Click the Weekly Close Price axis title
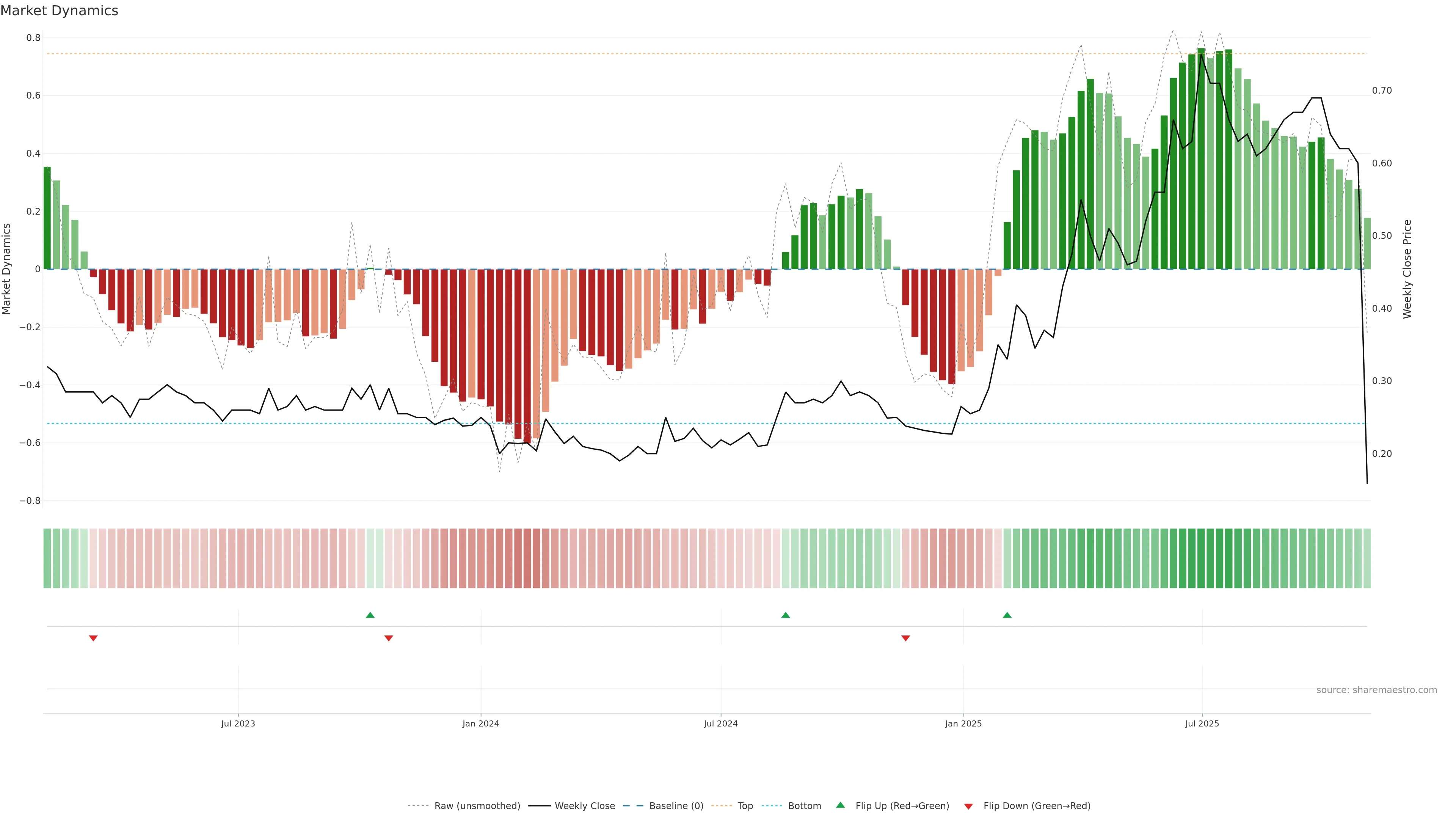This screenshot has width=1456, height=819. tap(1407, 269)
